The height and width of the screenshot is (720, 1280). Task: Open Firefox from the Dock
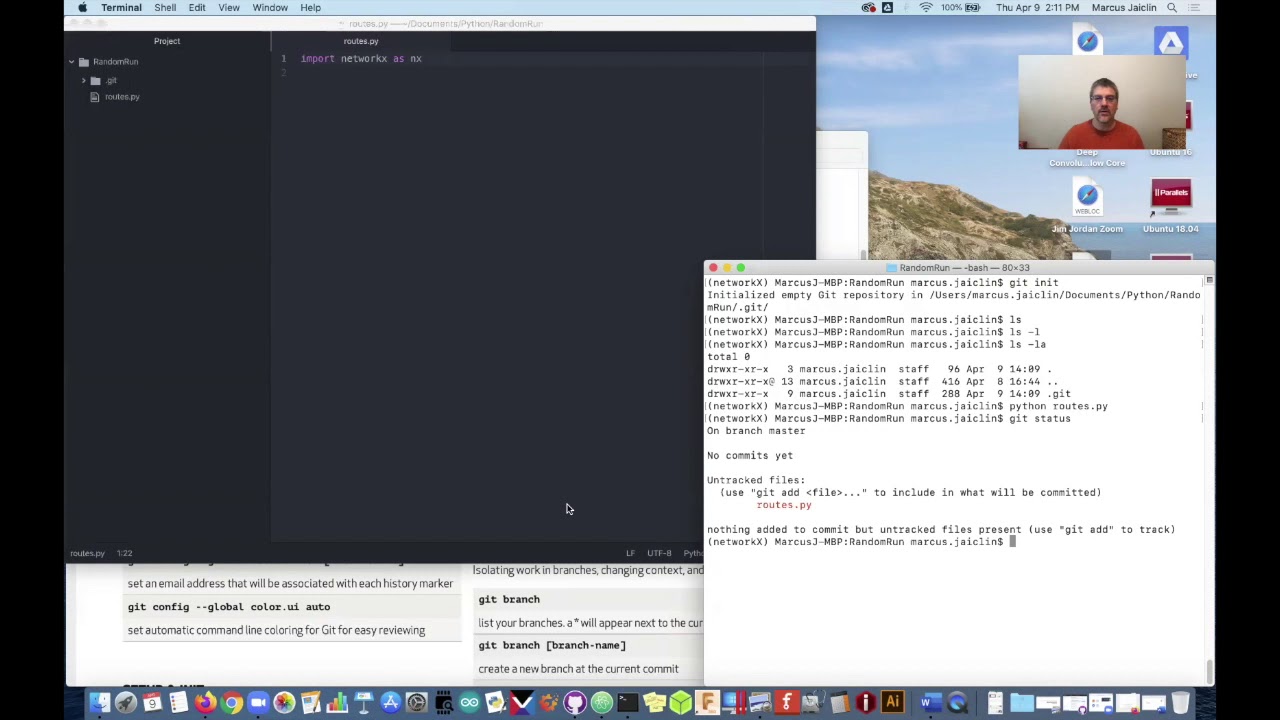click(205, 703)
